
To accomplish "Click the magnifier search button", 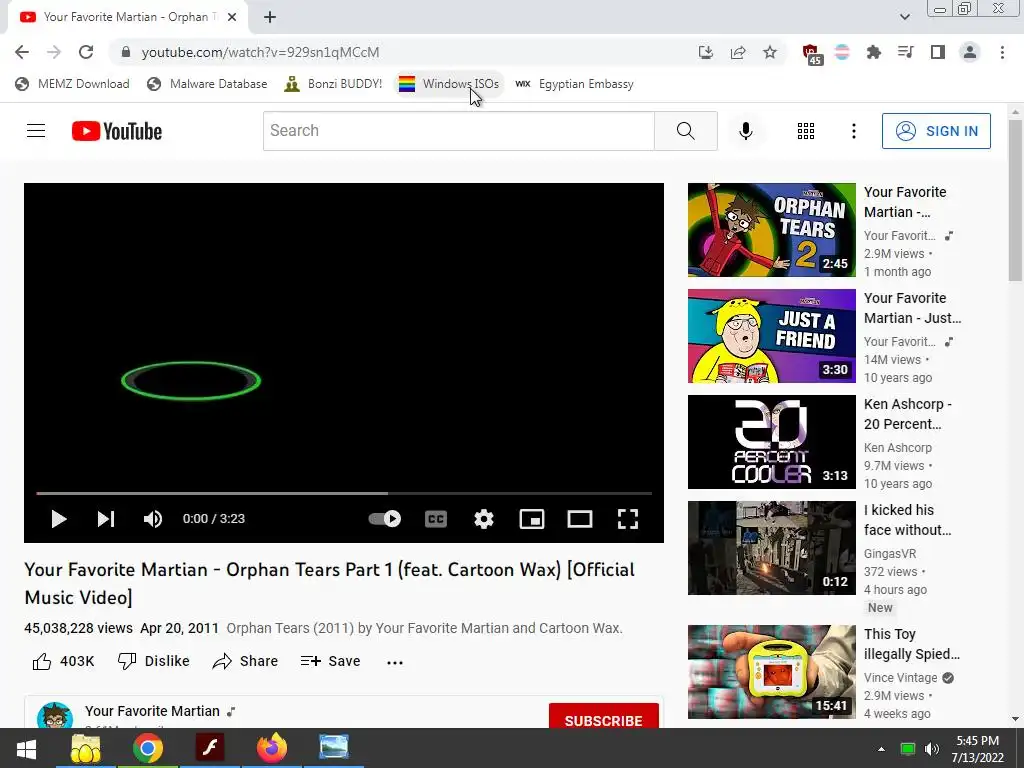I will [x=686, y=131].
